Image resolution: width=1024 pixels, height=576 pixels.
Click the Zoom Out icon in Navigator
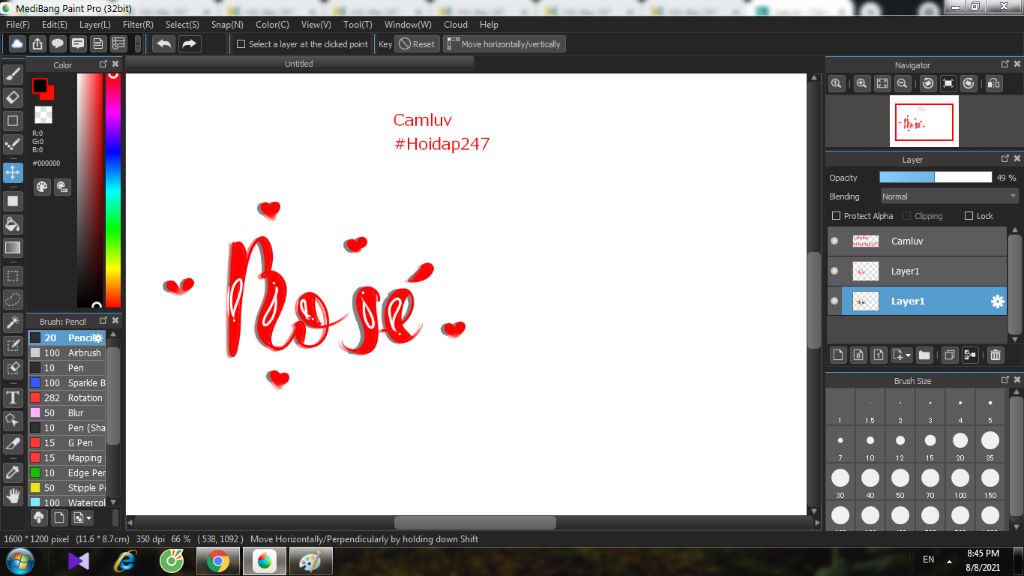[903, 84]
